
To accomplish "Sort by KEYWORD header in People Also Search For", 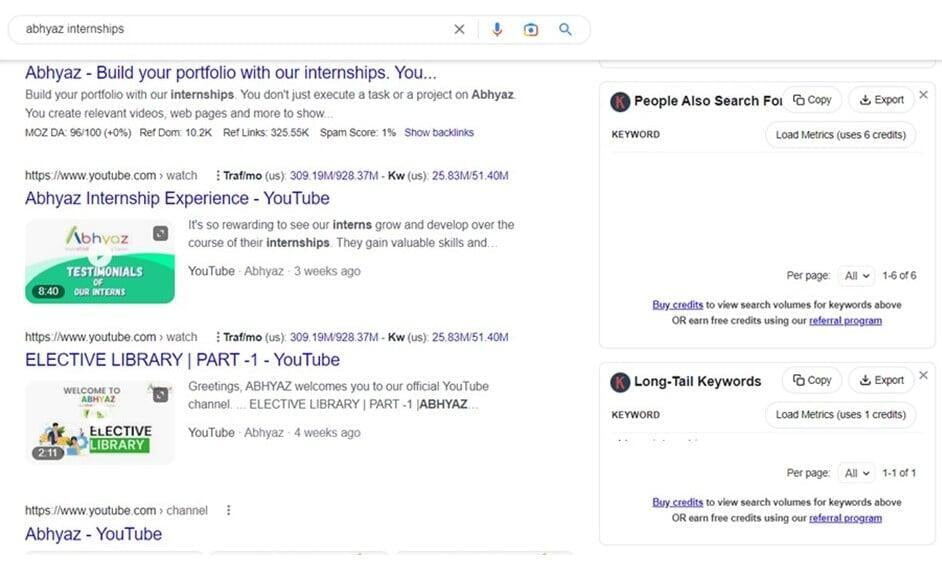I will (636, 135).
